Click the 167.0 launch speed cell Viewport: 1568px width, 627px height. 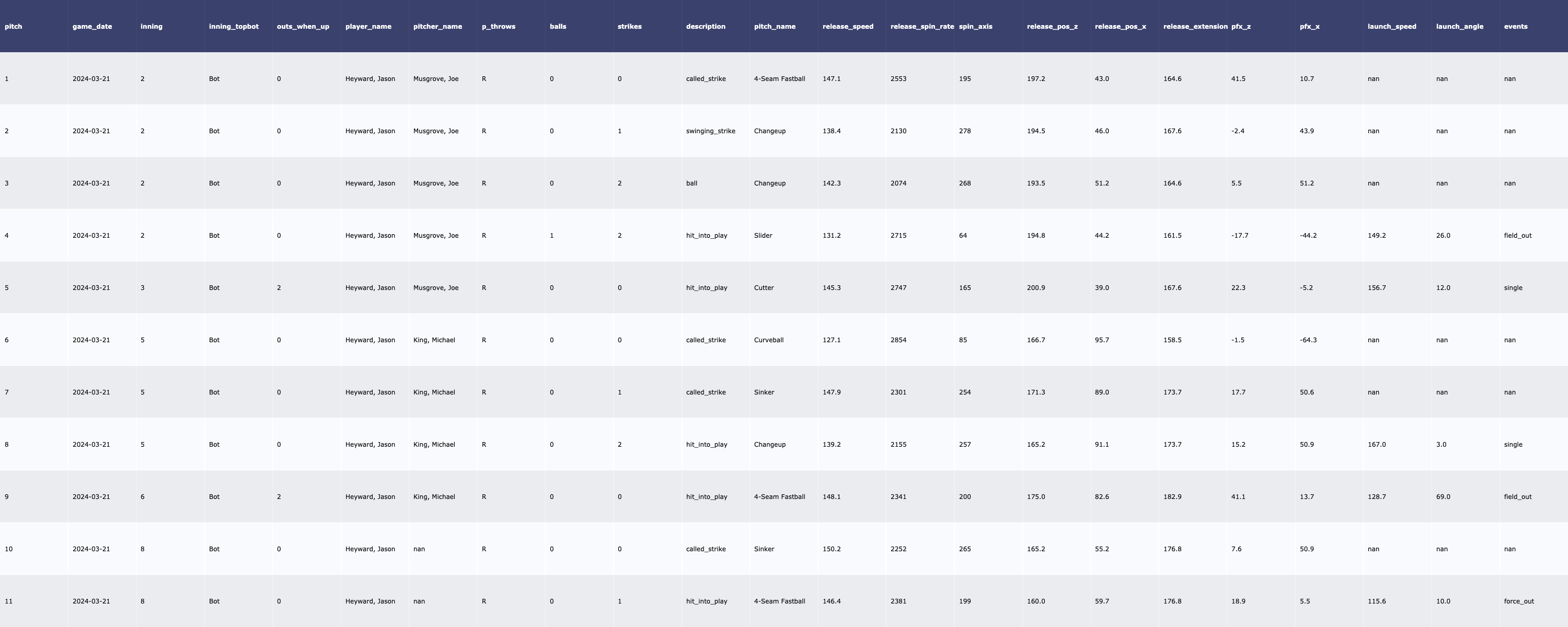[1376, 445]
